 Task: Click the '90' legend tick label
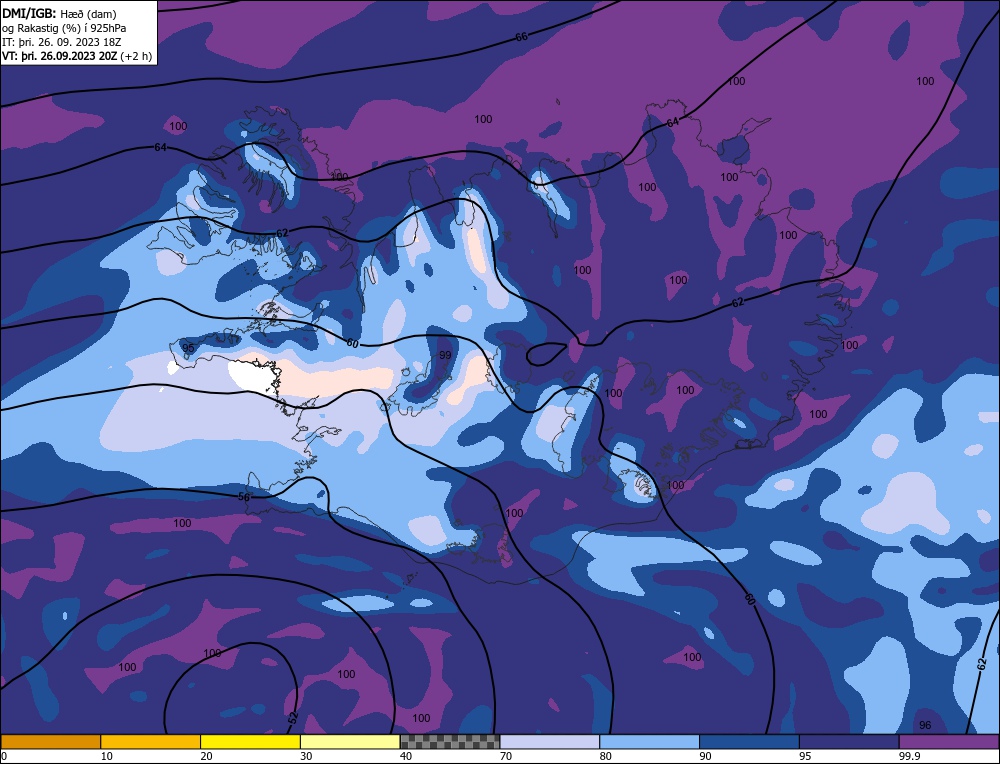tap(705, 756)
